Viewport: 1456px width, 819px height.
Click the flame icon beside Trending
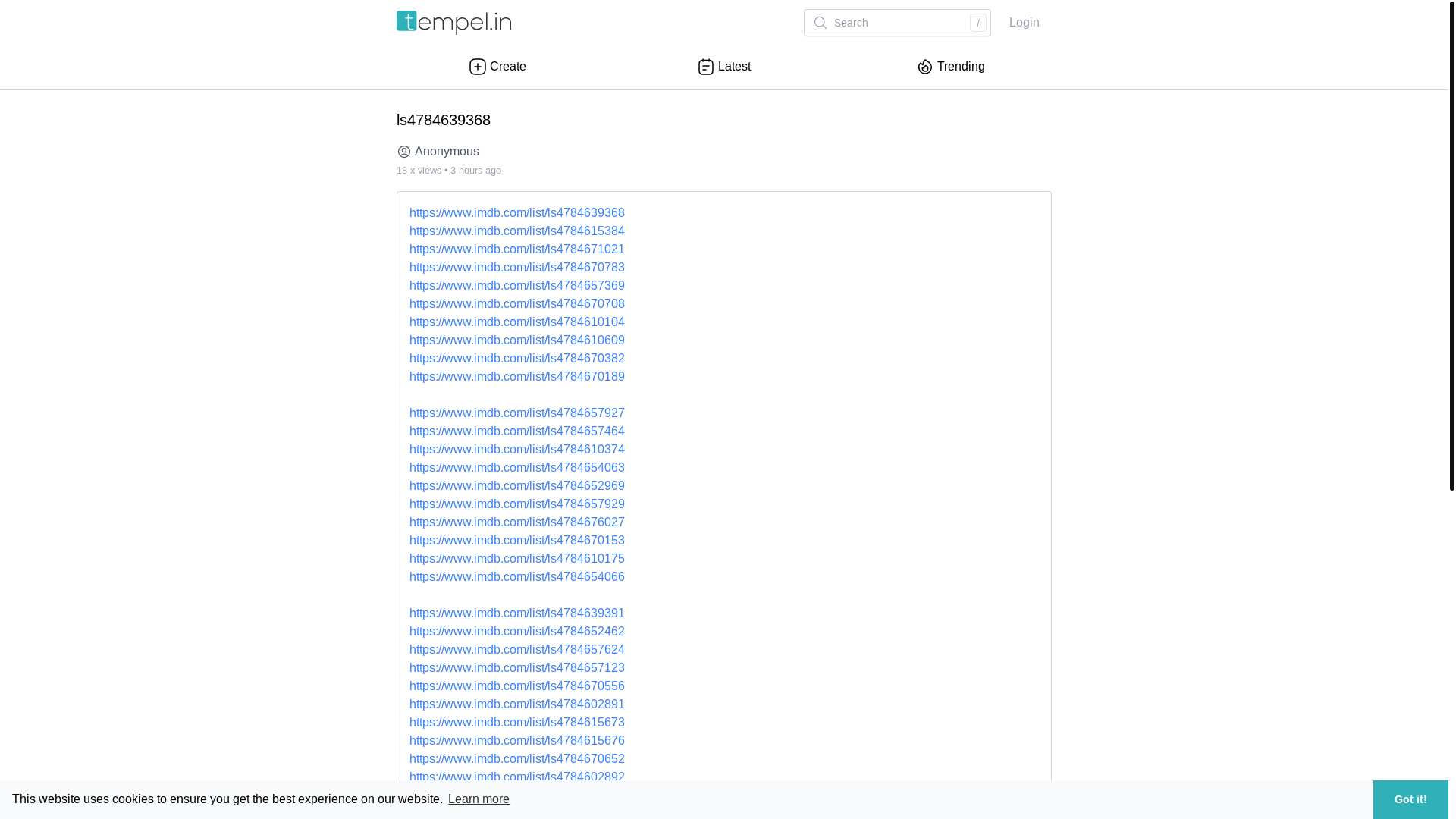(x=925, y=67)
